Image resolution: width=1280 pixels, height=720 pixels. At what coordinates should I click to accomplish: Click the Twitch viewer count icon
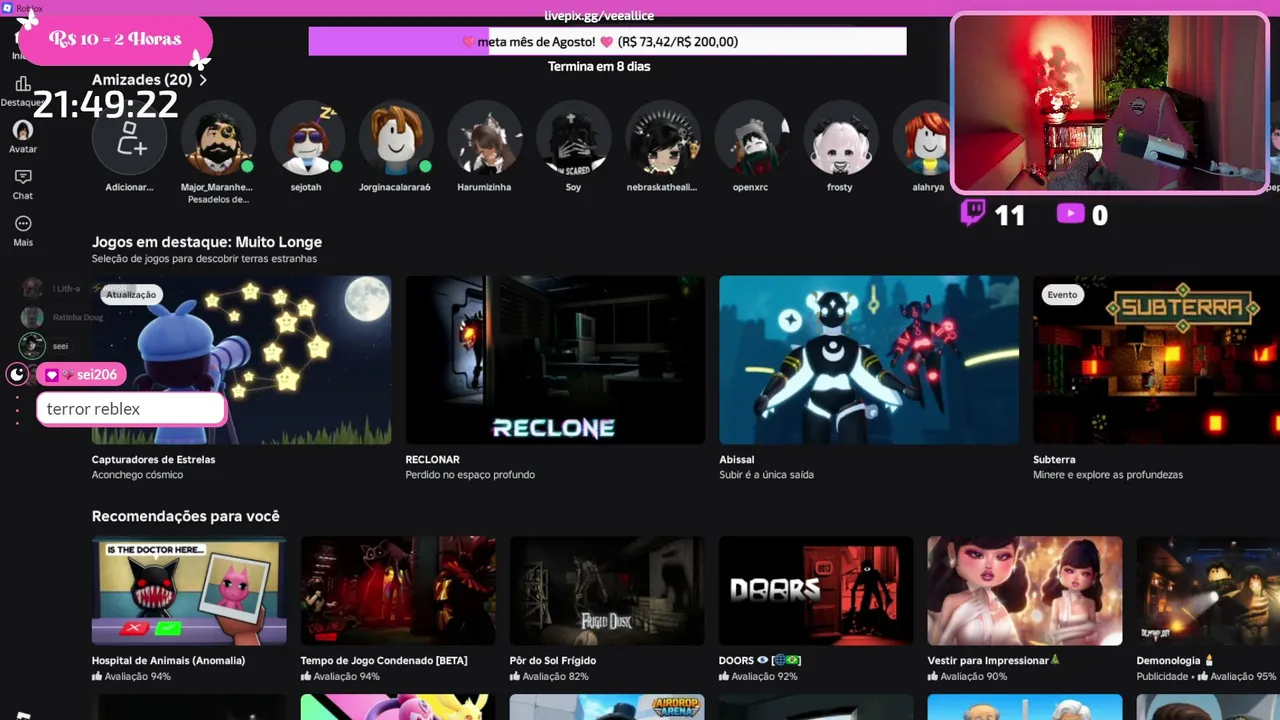point(973,213)
